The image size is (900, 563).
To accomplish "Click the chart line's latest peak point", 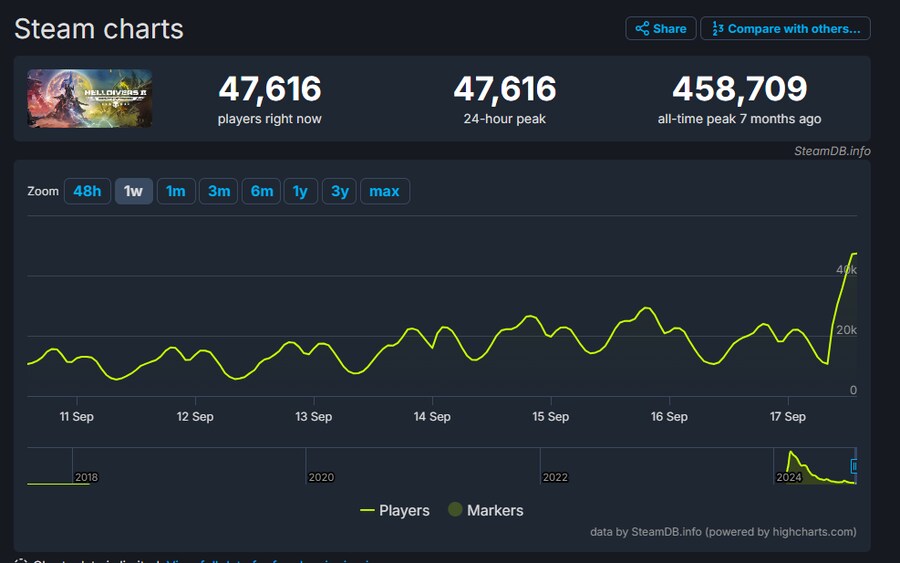I will [853, 254].
